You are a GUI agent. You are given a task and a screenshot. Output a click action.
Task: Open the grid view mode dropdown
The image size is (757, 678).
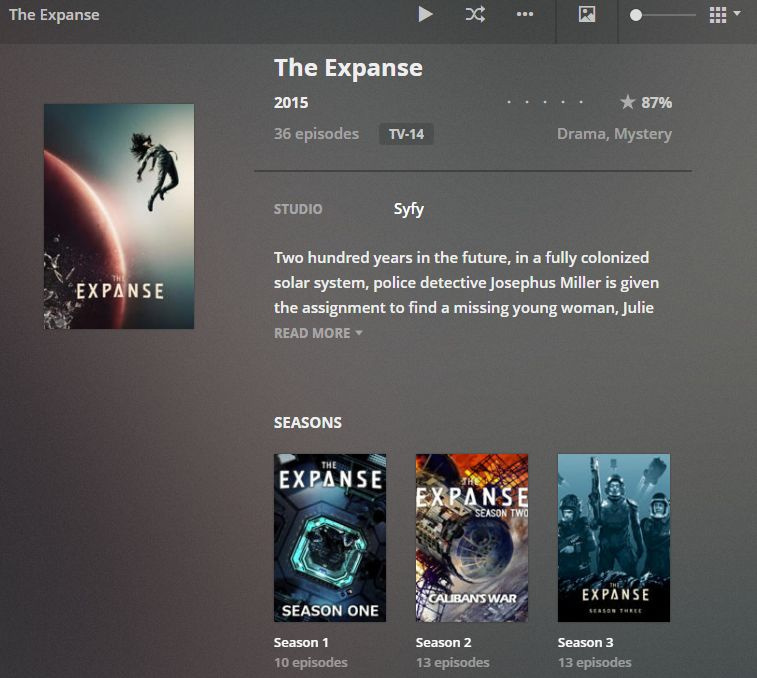(x=725, y=14)
